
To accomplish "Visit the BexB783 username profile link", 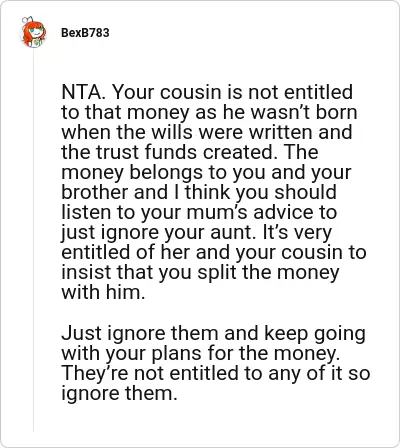I will 85,33.
